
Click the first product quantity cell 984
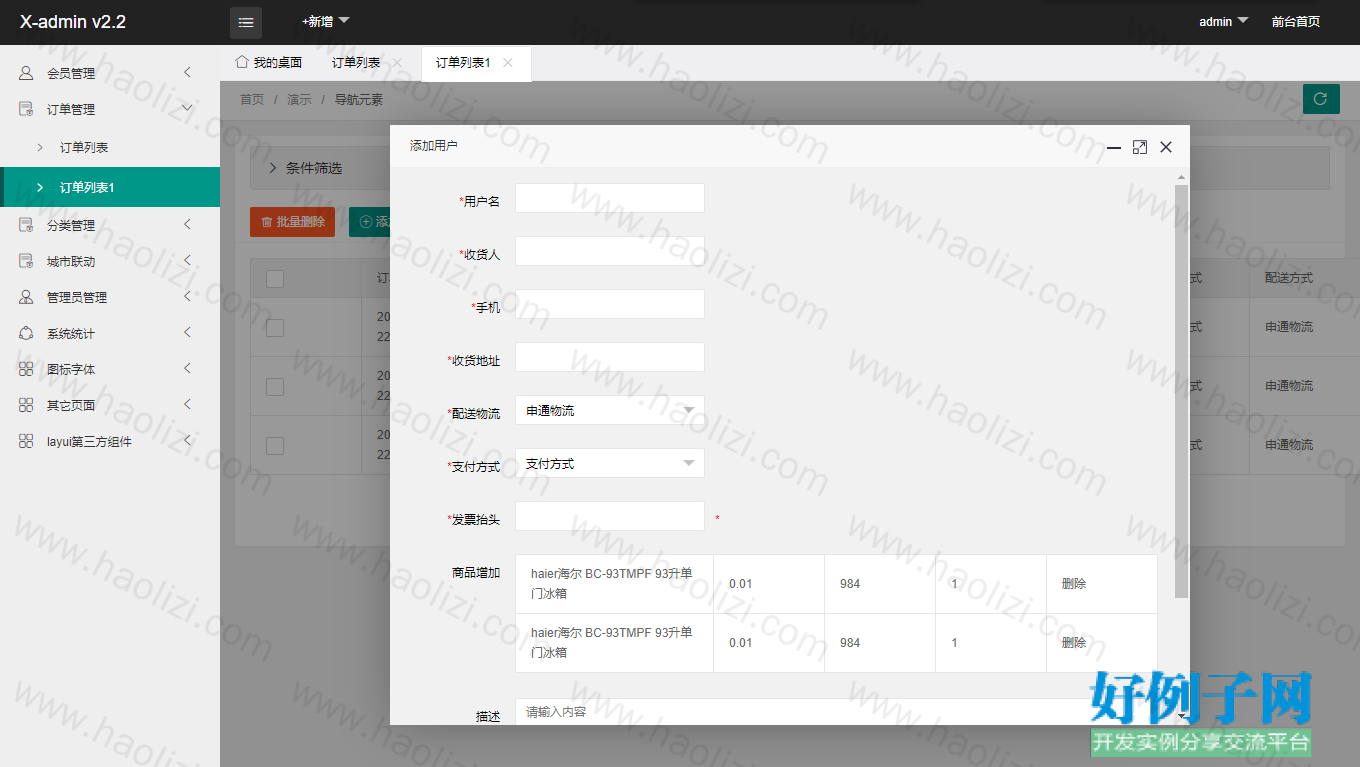(x=880, y=584)
